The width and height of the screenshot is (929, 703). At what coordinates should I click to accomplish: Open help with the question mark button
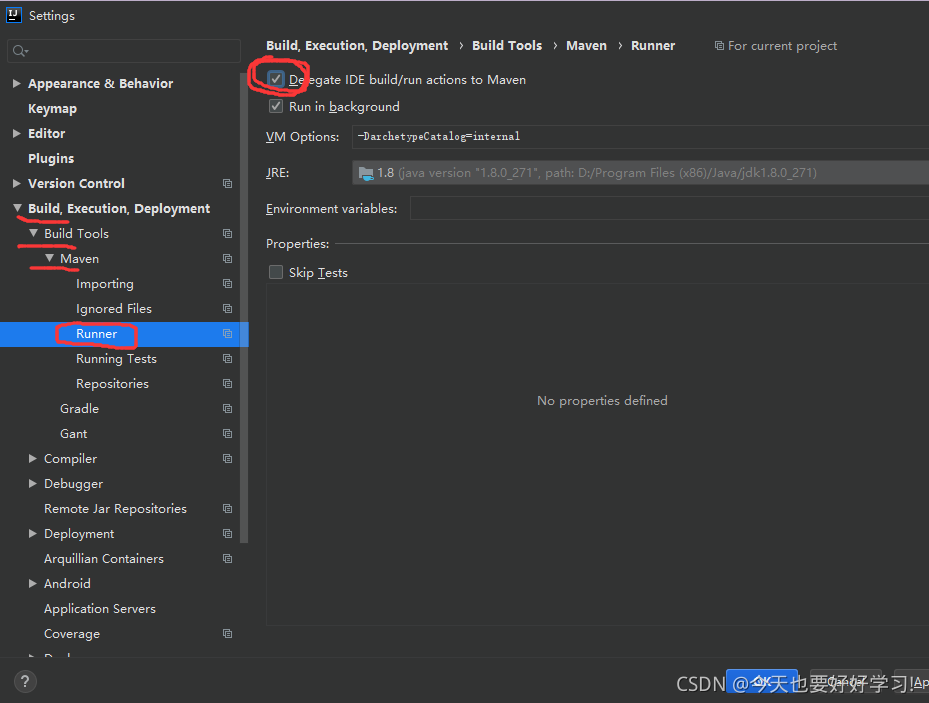click(x=25, y=682)
